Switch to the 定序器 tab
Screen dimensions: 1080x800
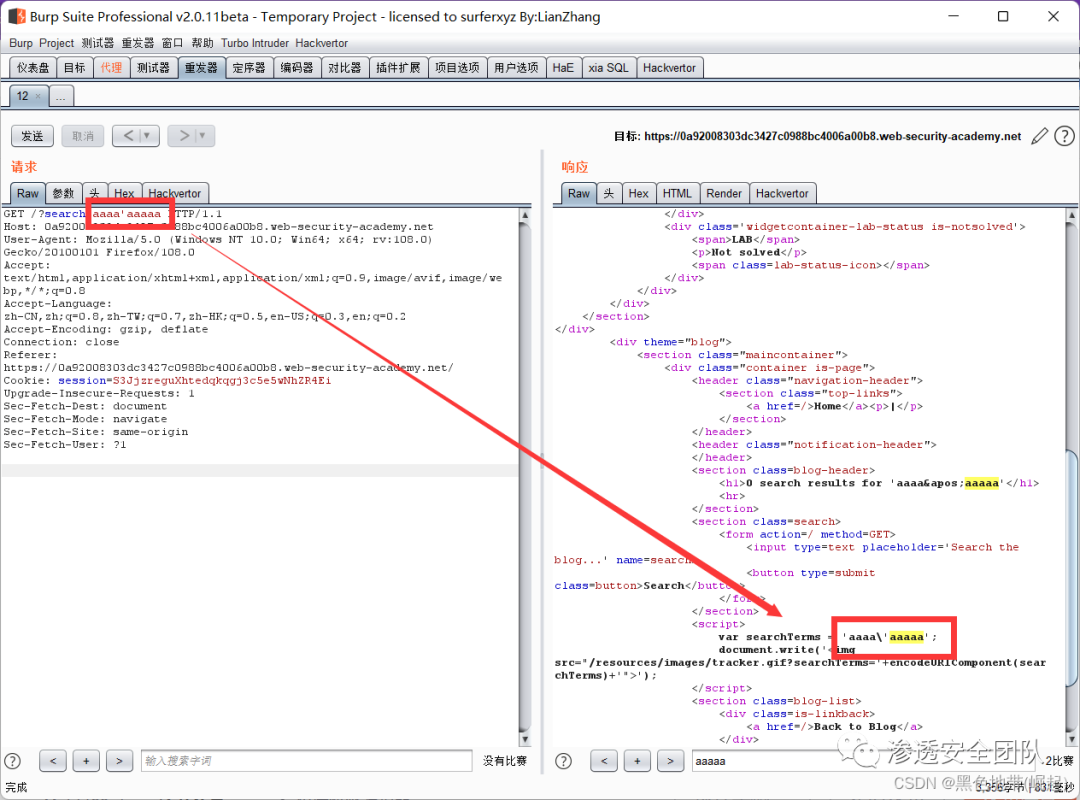coord(249,68)
